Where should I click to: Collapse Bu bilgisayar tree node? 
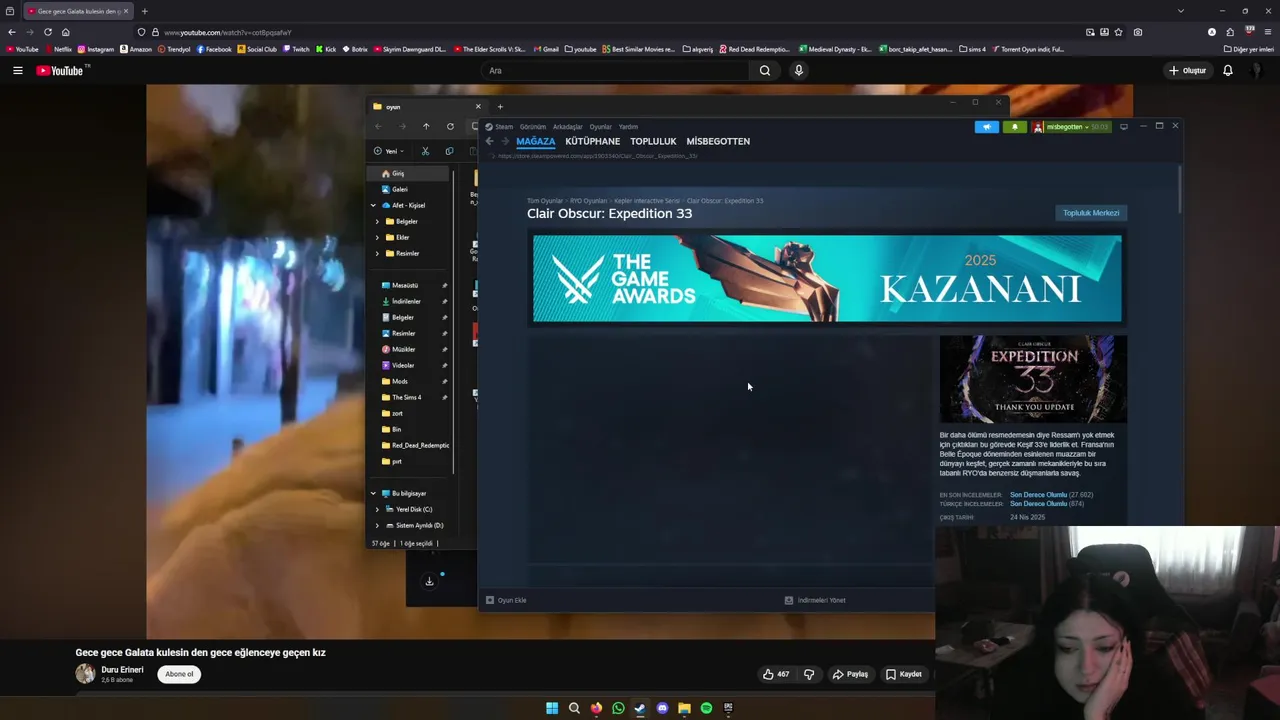click(373, 493)
